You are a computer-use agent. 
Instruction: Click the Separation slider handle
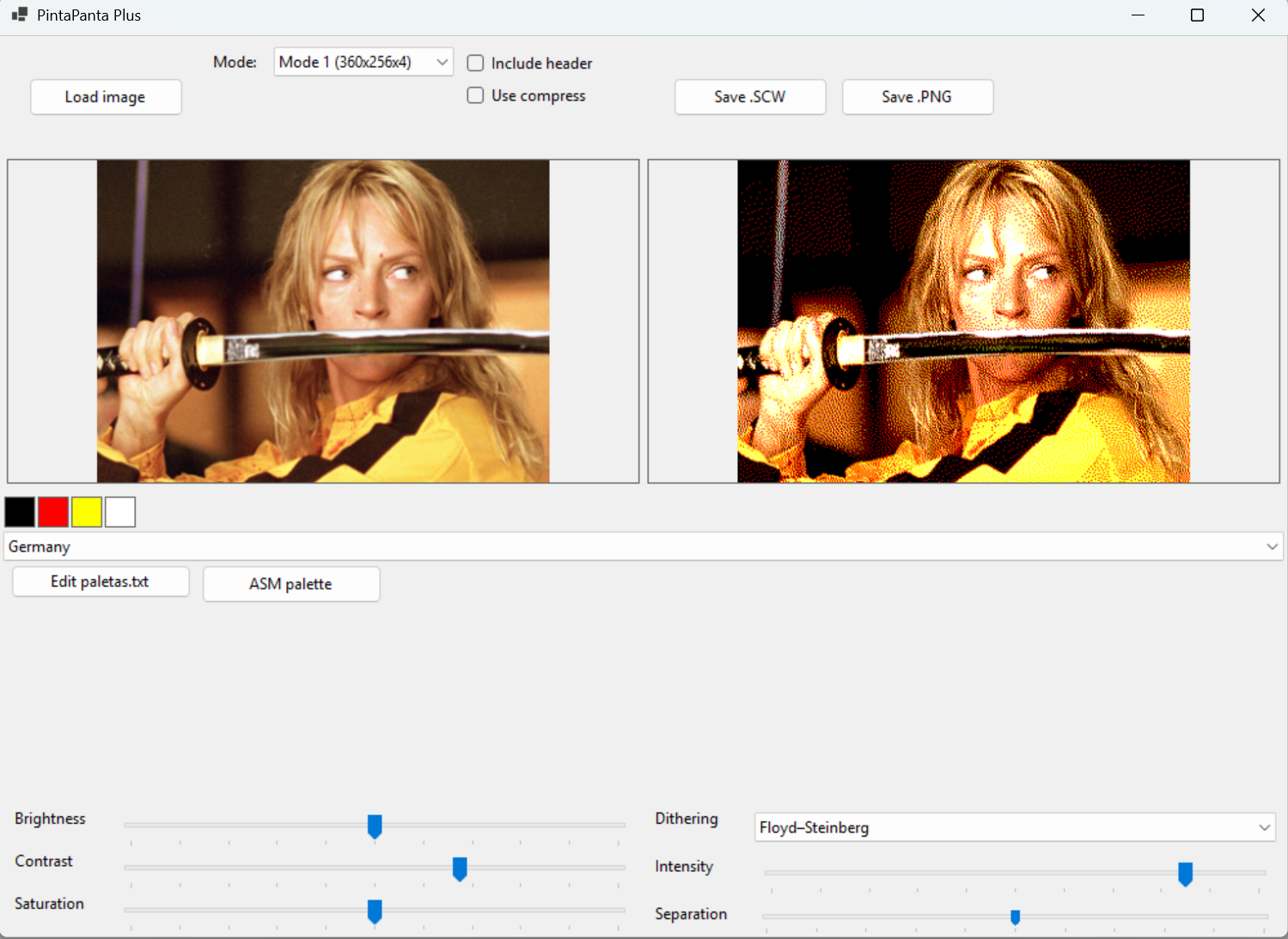[x=1016, y=918]
